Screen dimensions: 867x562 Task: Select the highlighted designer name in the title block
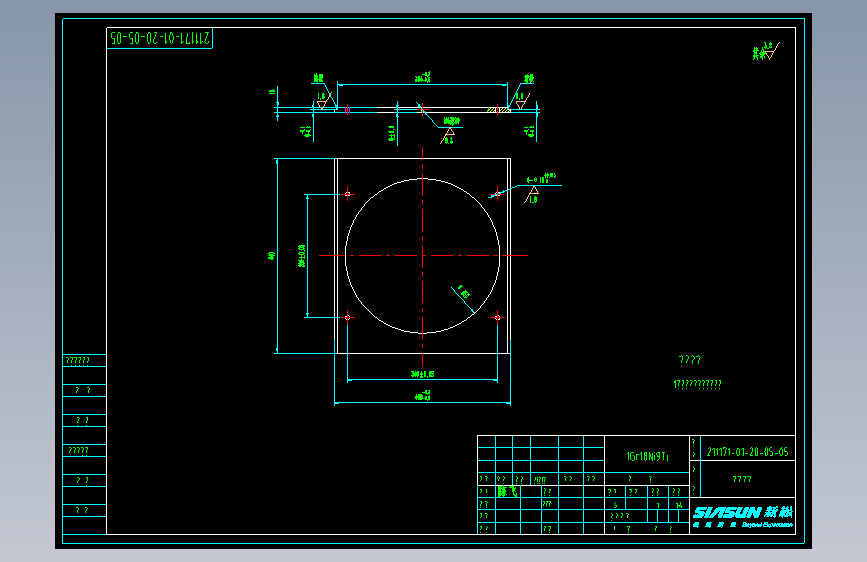point(508,491)
